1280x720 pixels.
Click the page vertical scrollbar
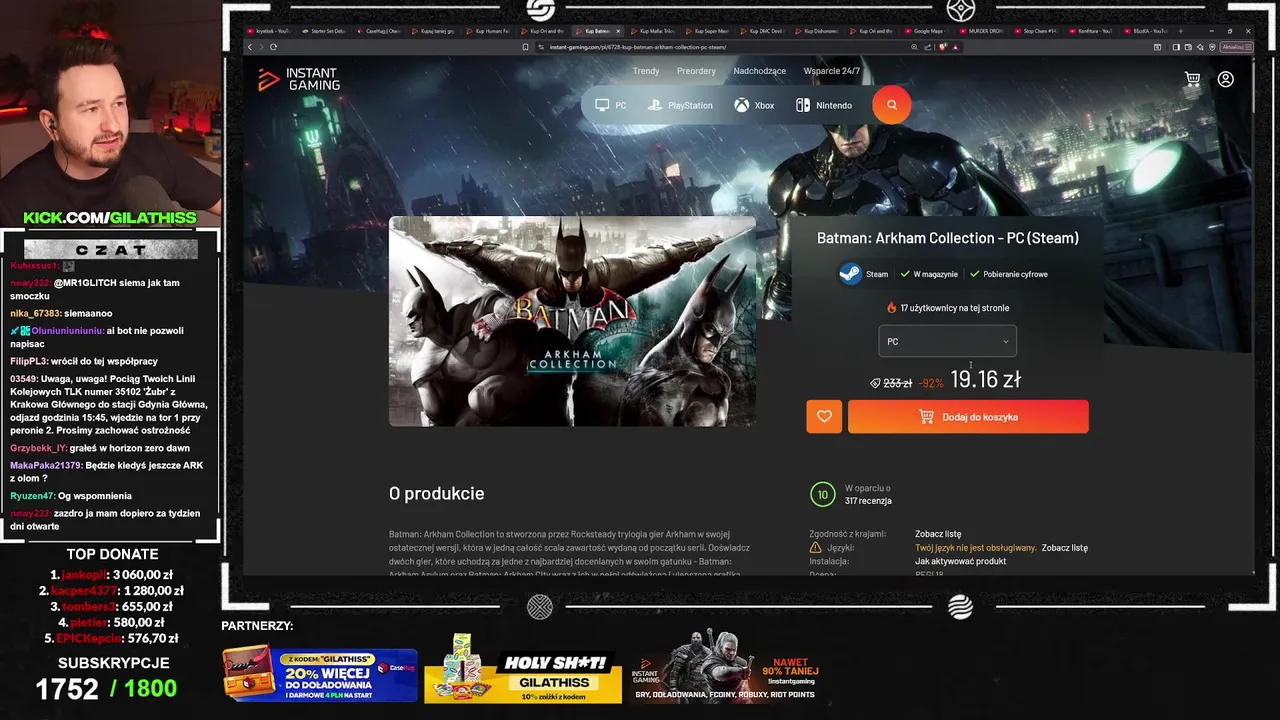click(x=1253, y=90)
